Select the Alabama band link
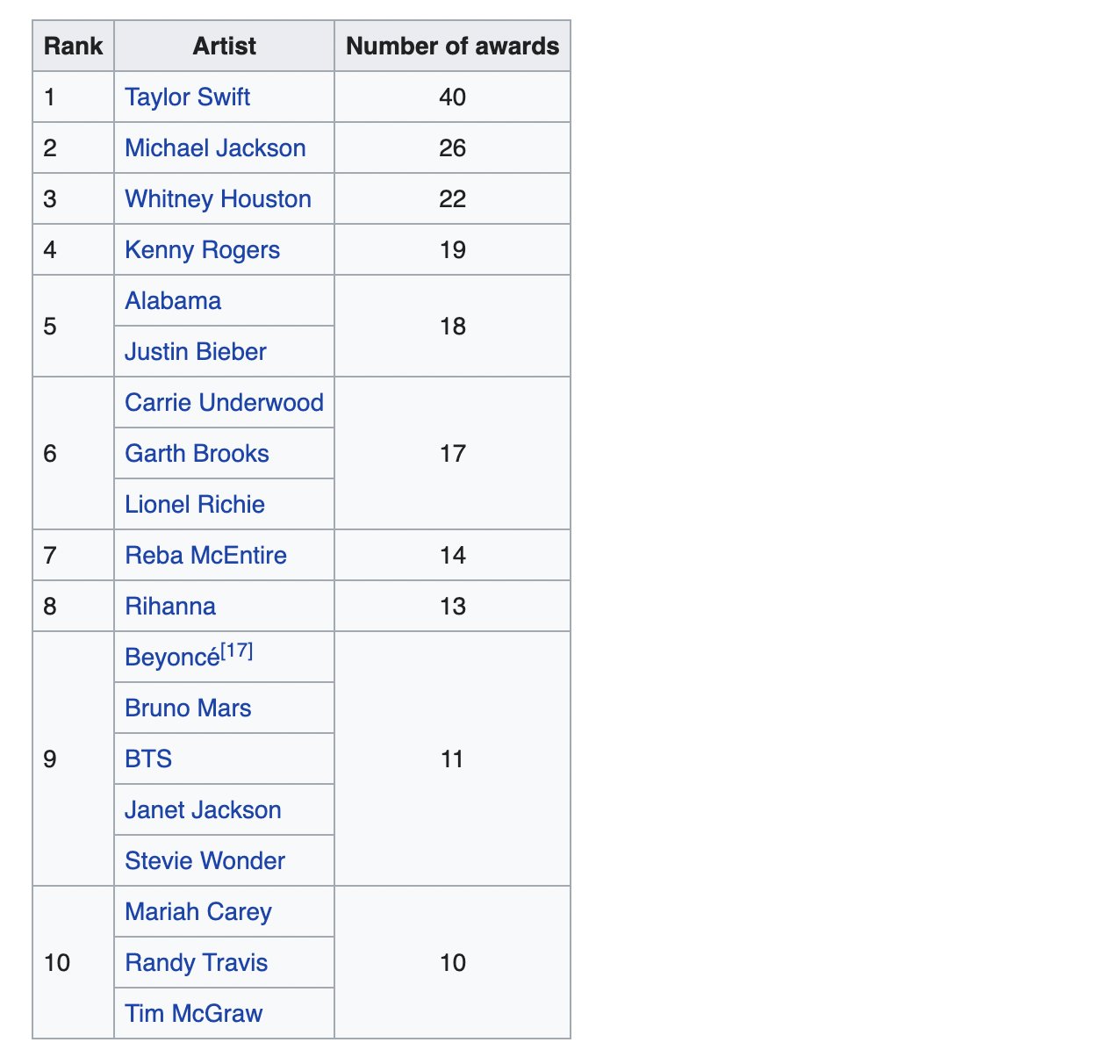1120x1064 pixels. pyautogui.click(x=173, y=301)
